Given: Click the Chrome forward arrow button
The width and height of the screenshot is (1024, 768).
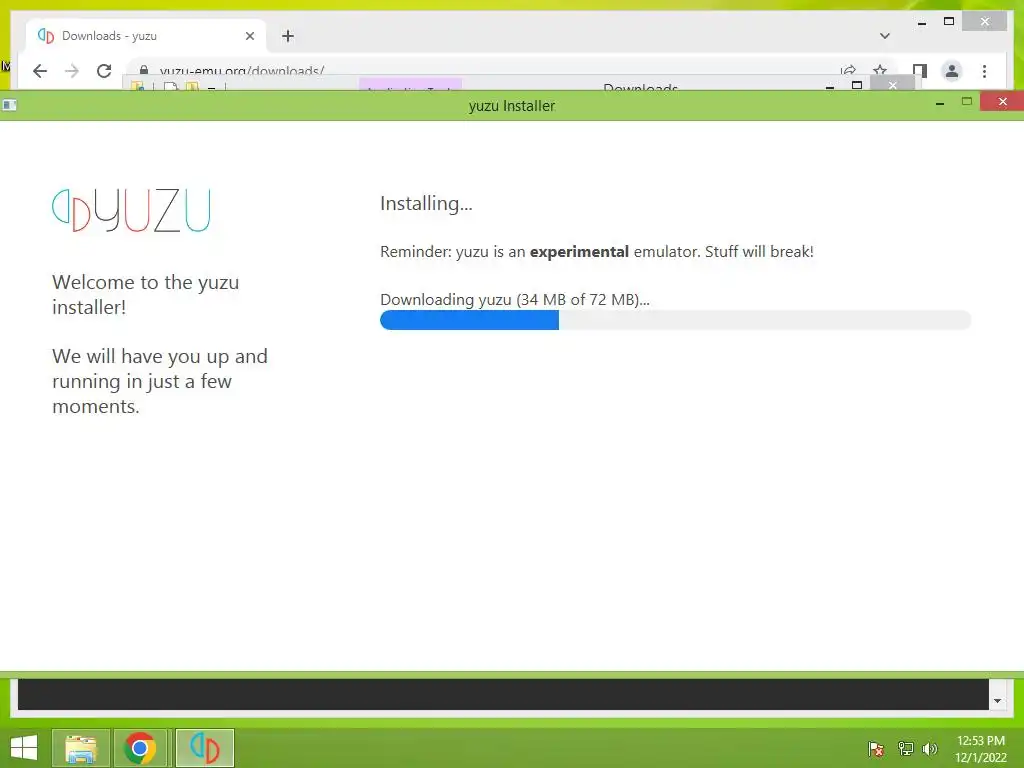Looking at the screenshot, I should 72,71.
